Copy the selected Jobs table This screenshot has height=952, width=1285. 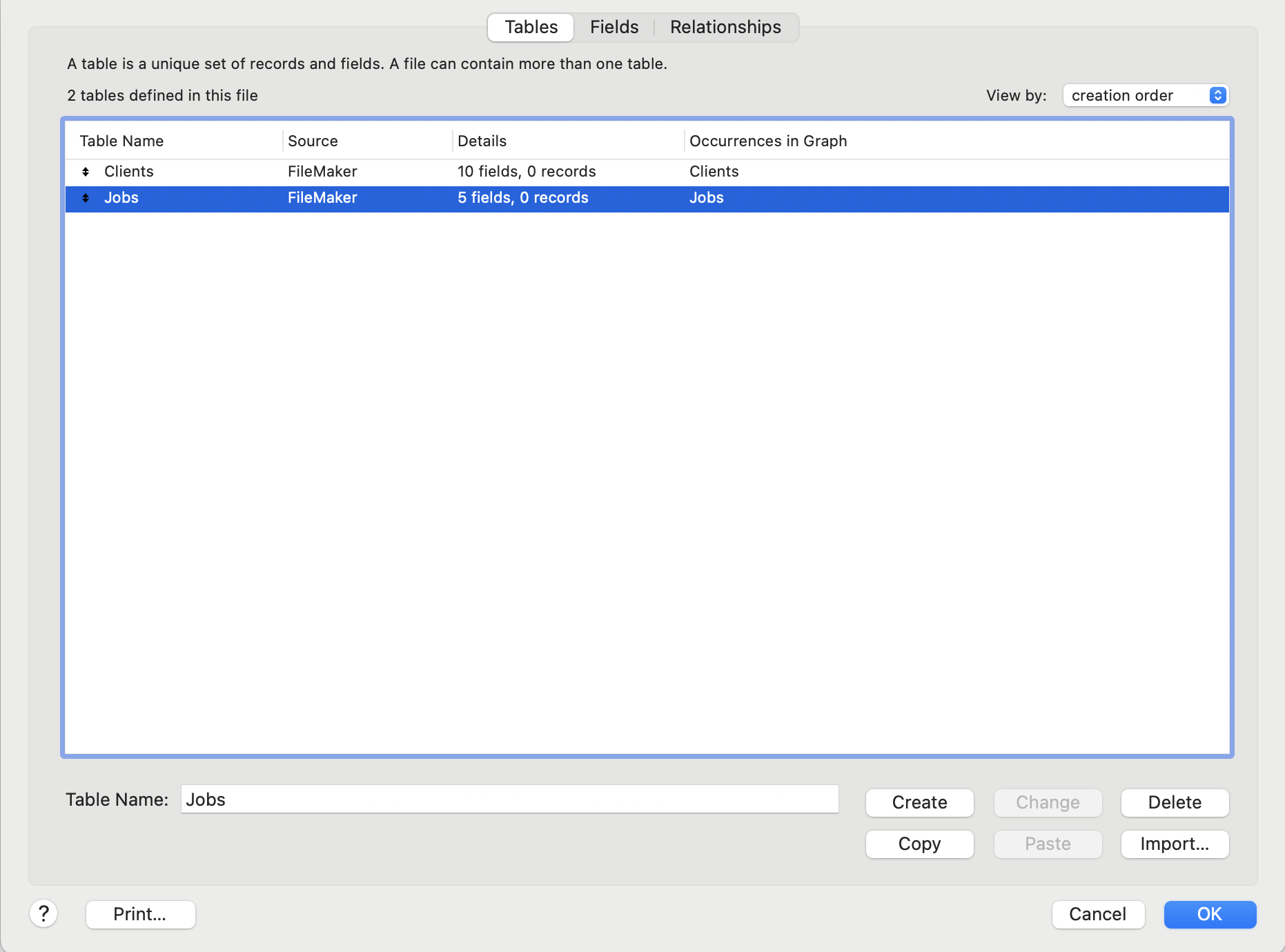pyautogui.click(x=919, y=844)
